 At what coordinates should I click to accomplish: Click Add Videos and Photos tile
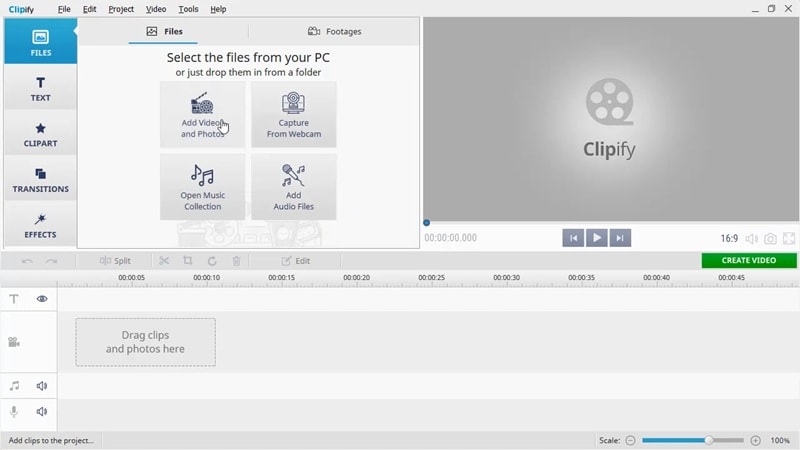[x=203, y=114]
